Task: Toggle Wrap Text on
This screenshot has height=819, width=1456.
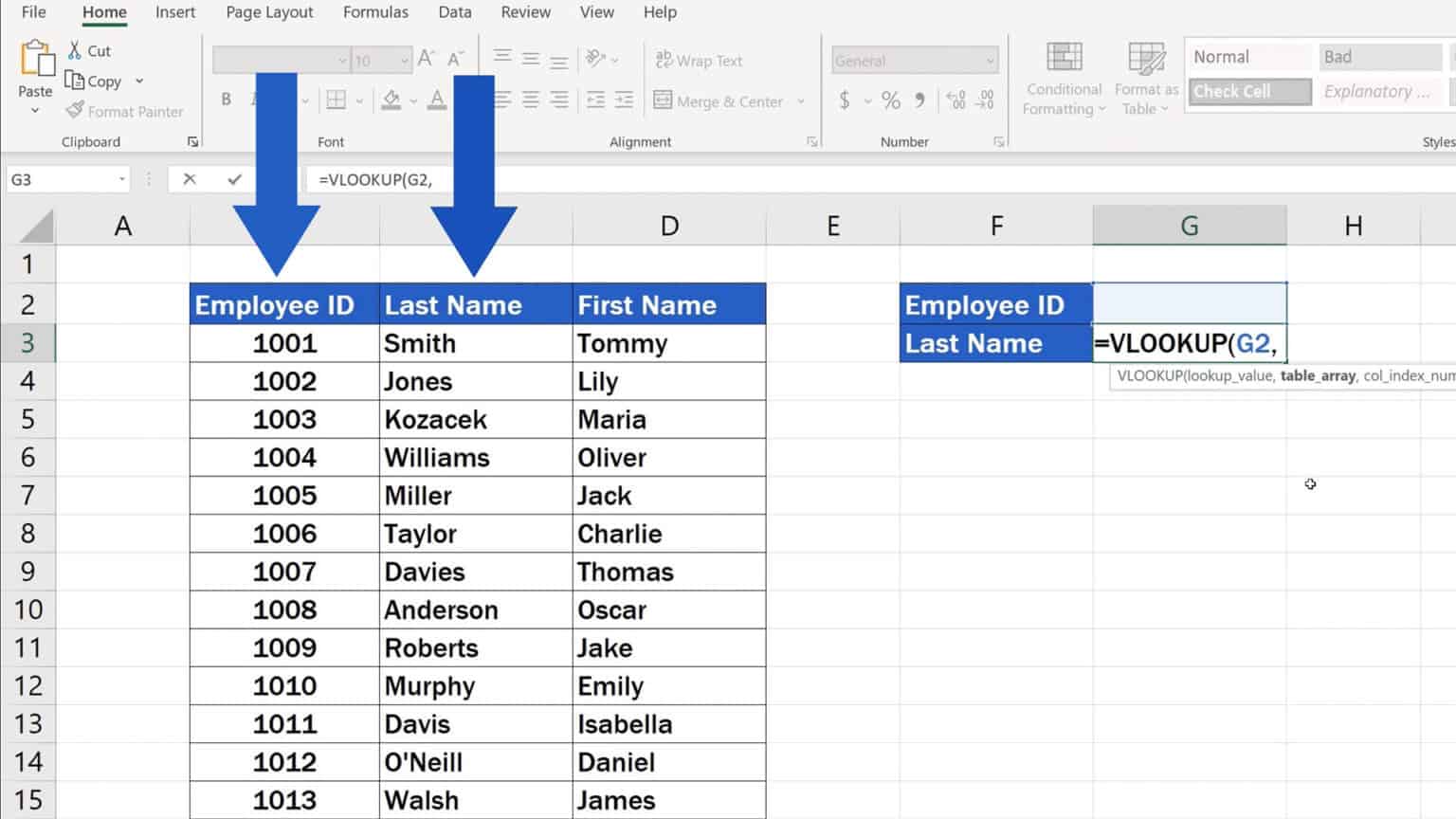Action: tap(698, 60)
